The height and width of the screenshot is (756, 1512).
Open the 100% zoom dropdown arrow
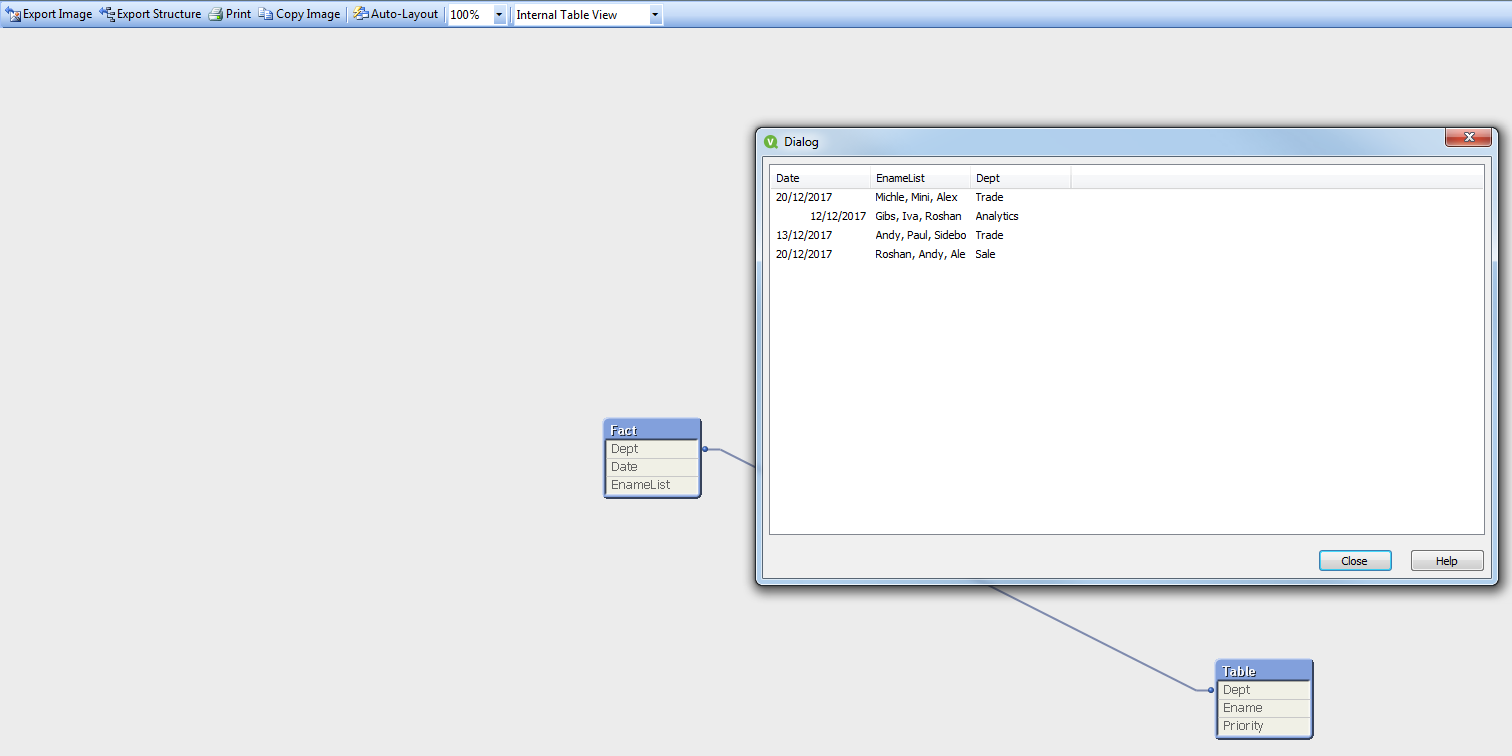499,15
